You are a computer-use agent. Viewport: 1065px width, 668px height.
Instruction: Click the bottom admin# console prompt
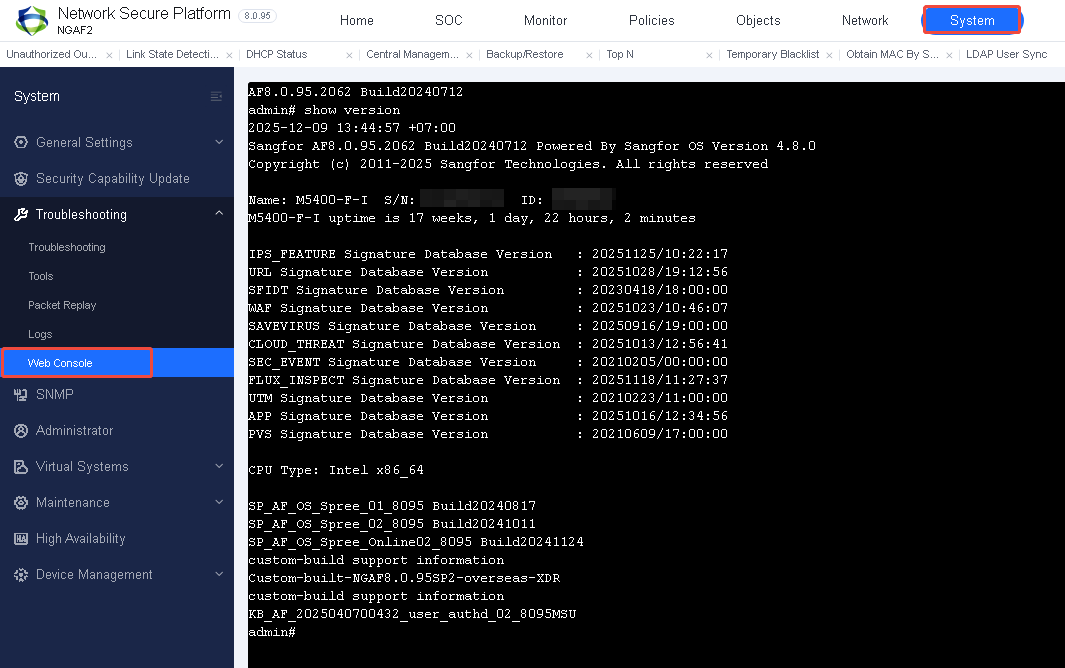coord(272,633)
